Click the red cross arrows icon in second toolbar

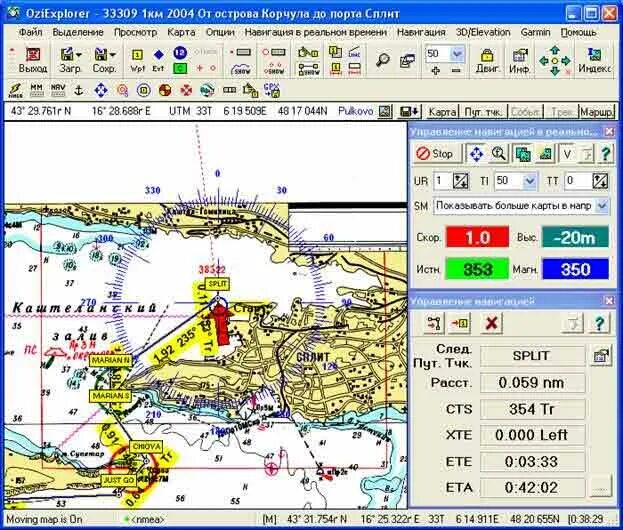coord(186,91)
